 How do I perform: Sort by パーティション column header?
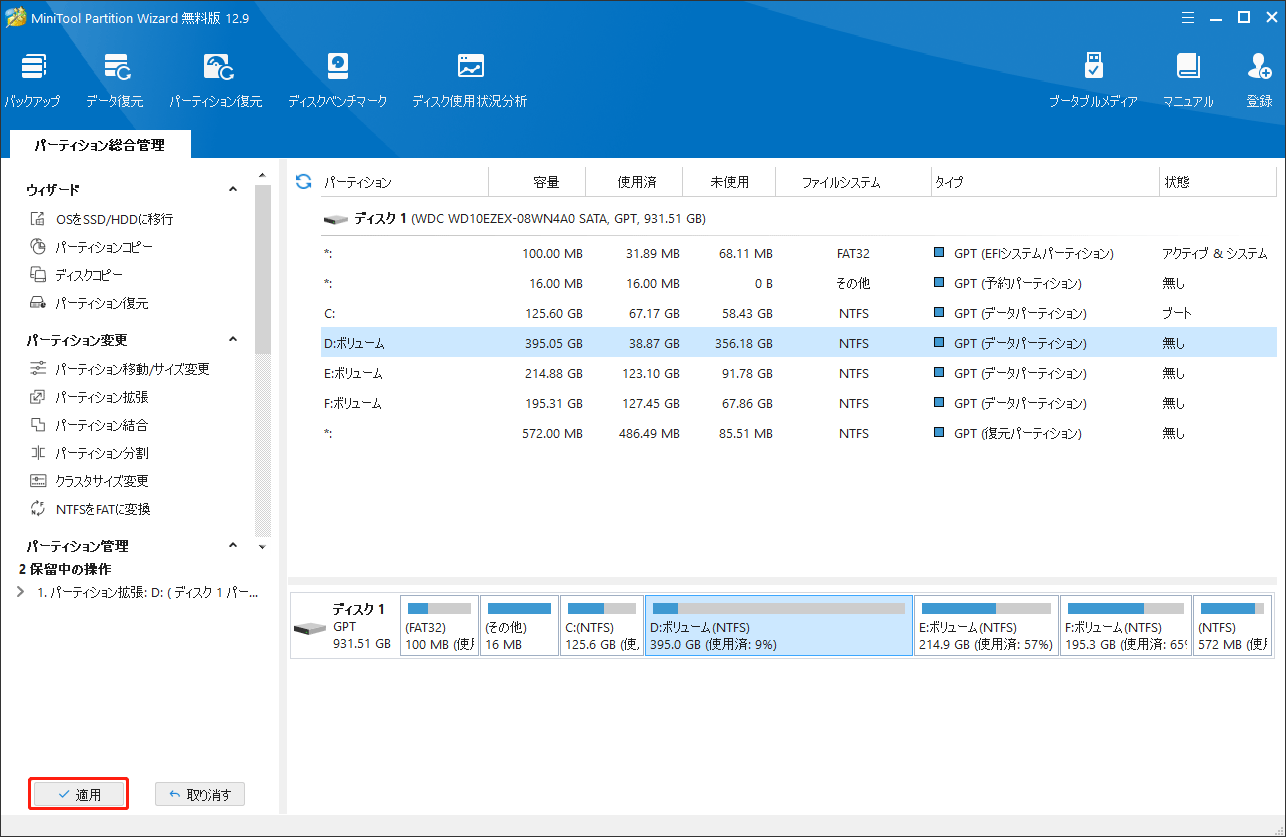pos(404,182)
